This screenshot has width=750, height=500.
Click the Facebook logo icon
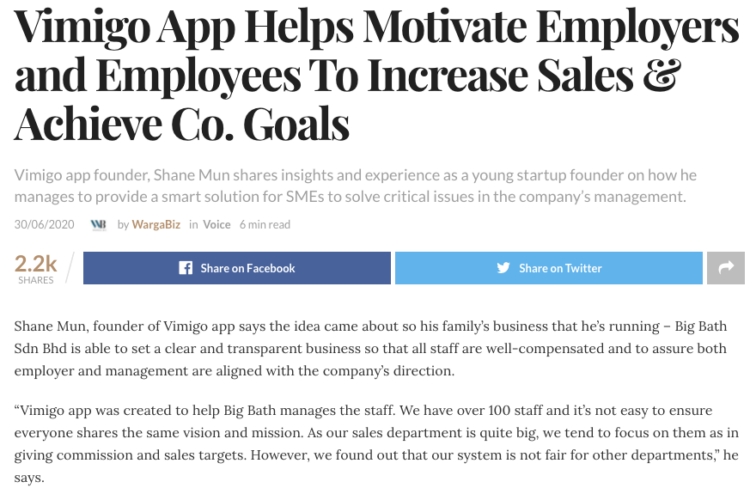tap(186, 268)
